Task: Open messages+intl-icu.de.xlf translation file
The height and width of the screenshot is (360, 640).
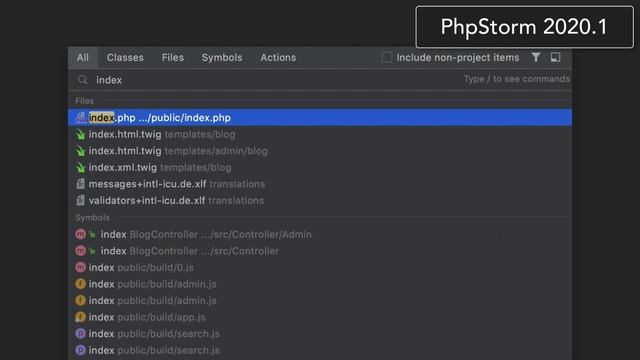Action: (x=320, y=184)
